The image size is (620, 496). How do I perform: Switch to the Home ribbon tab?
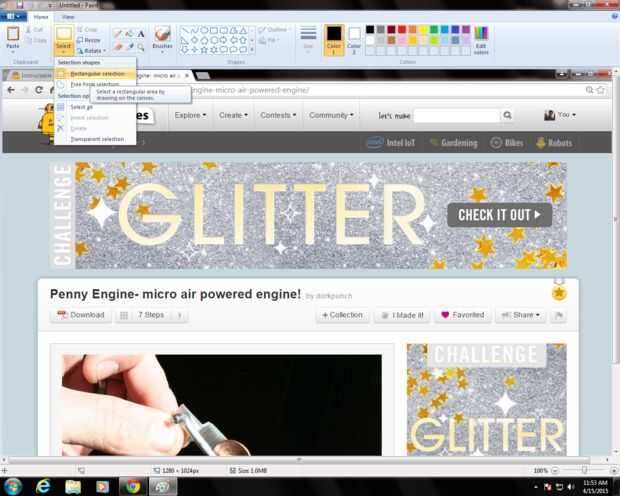coord(41,17)
